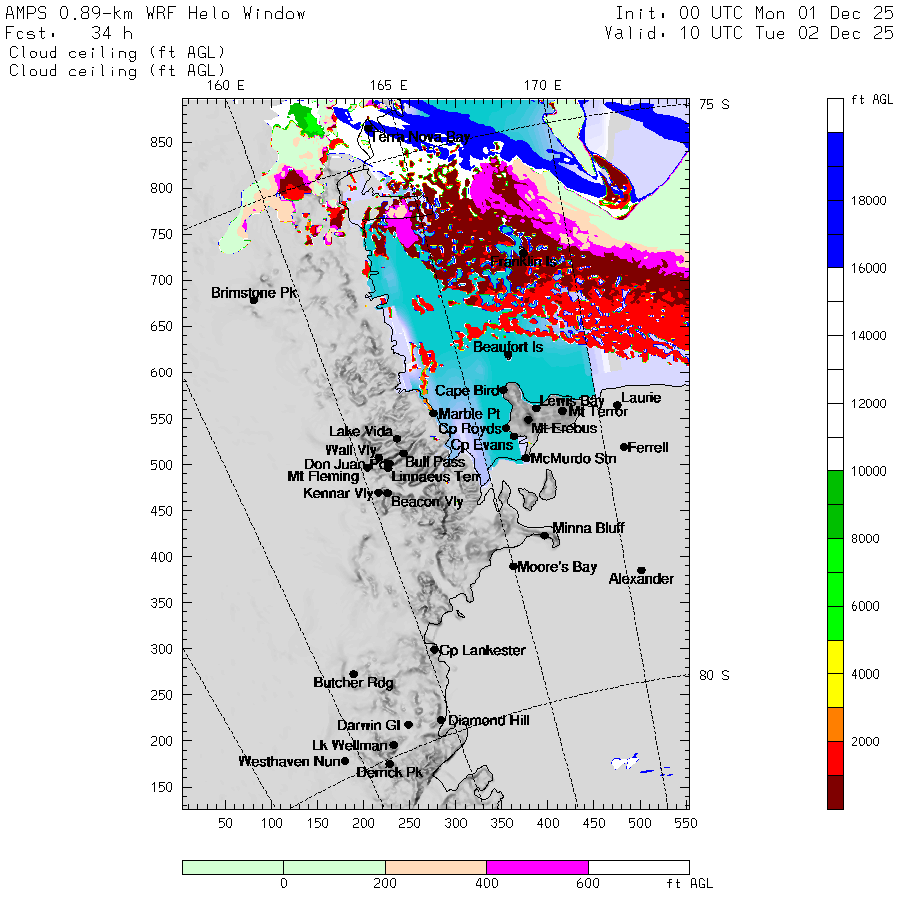Click the Darwin Gl location dot

click(408, 725)
